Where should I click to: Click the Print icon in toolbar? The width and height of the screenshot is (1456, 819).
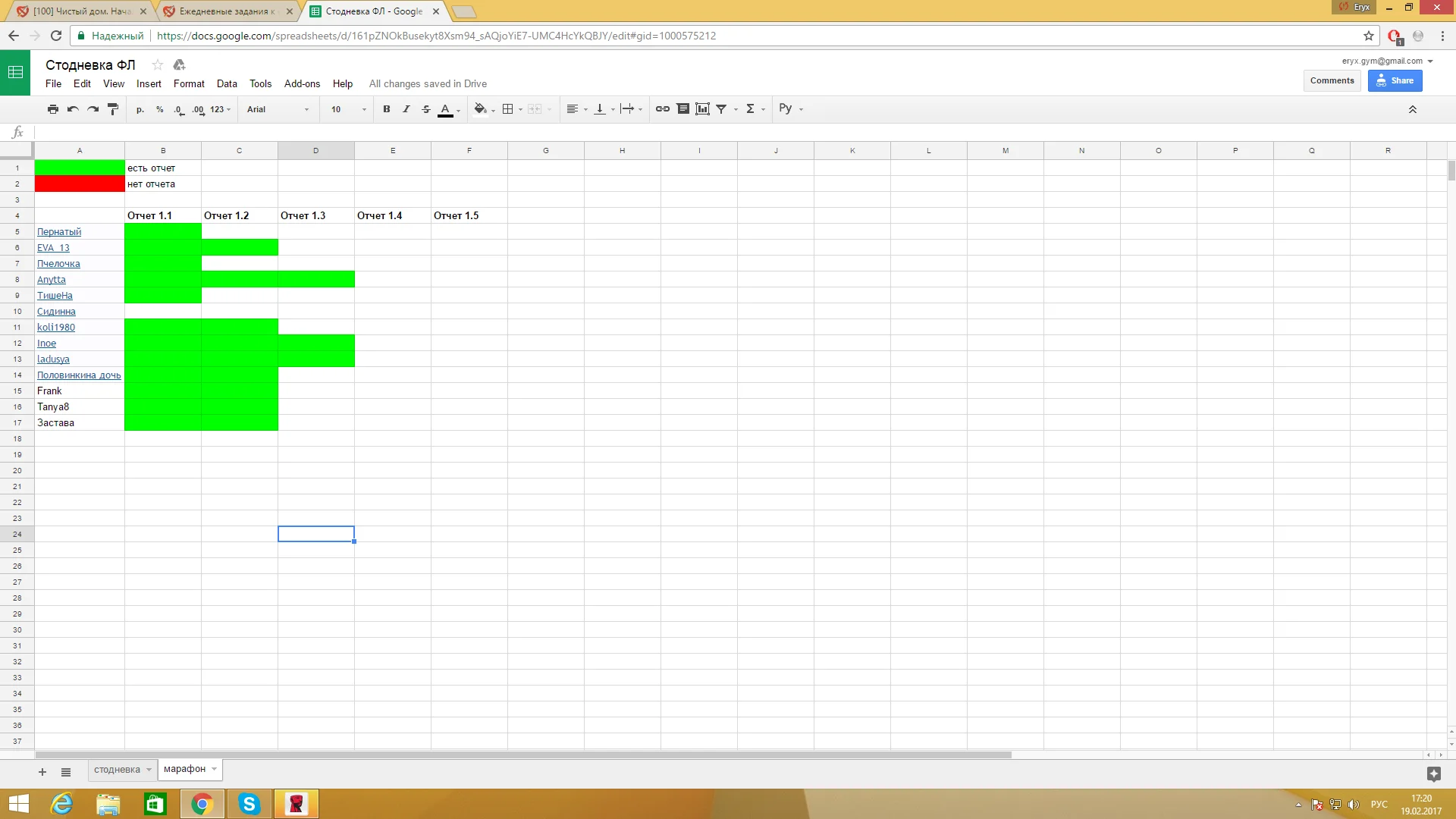[x=52, y=109]
